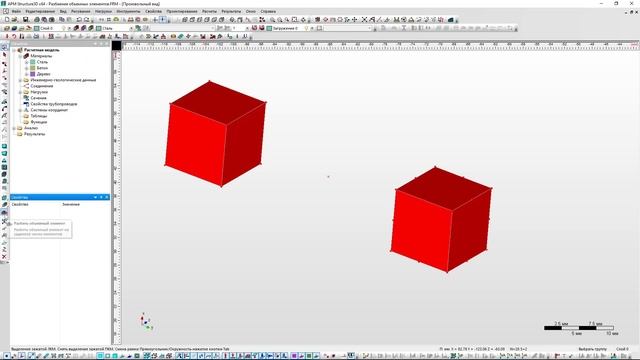Image resolution: width=640 pixels, height=360 pixels.
Task: Open the Редактирование menu
Action: pos(40,11)
